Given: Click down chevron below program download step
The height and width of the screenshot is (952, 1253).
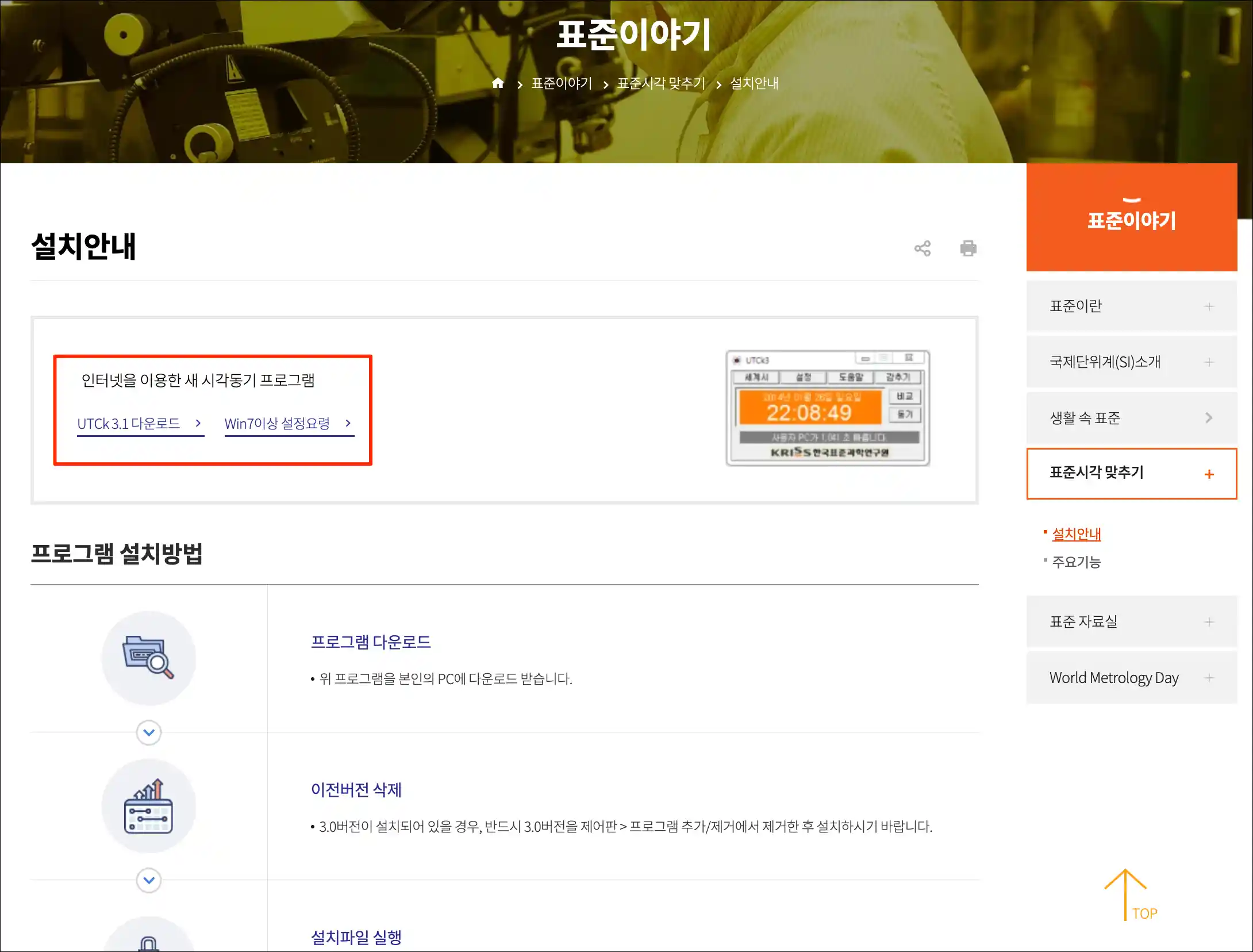Looking at the screenshot, I should coord(149,732).
